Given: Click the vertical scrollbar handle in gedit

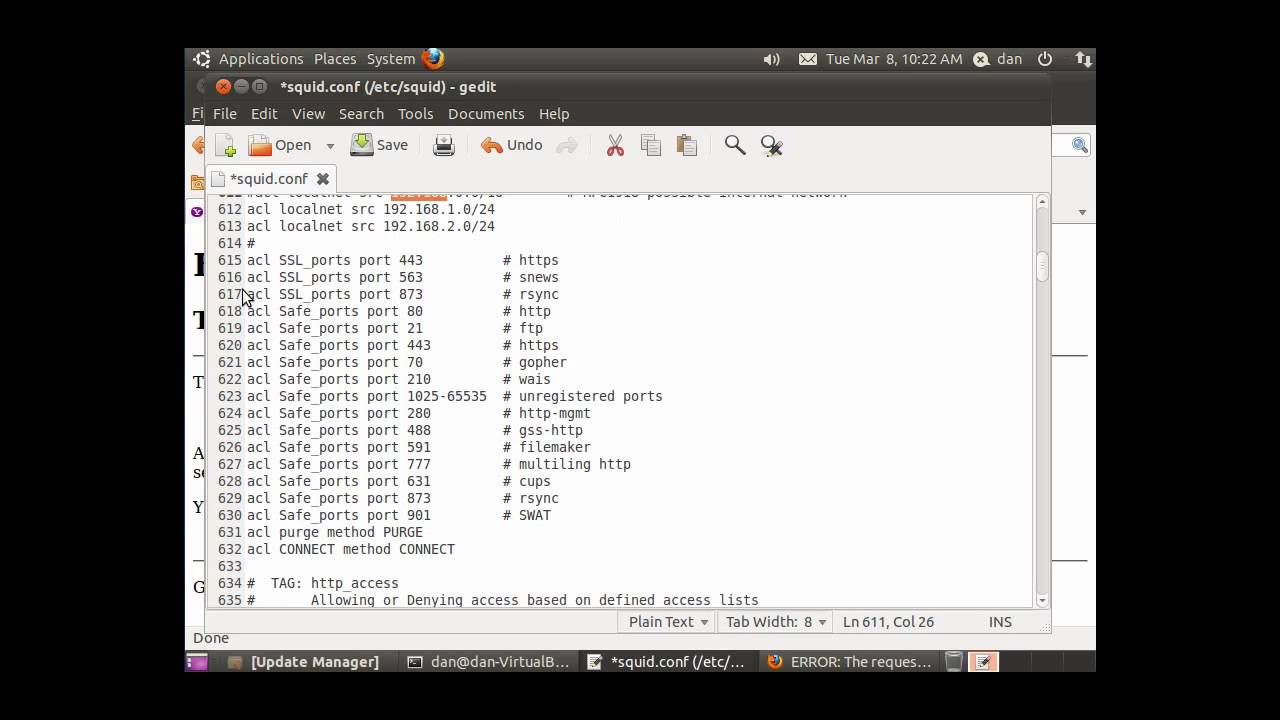Looking at the screenshot, I should pyautogui.click(x=1042, y=267).
